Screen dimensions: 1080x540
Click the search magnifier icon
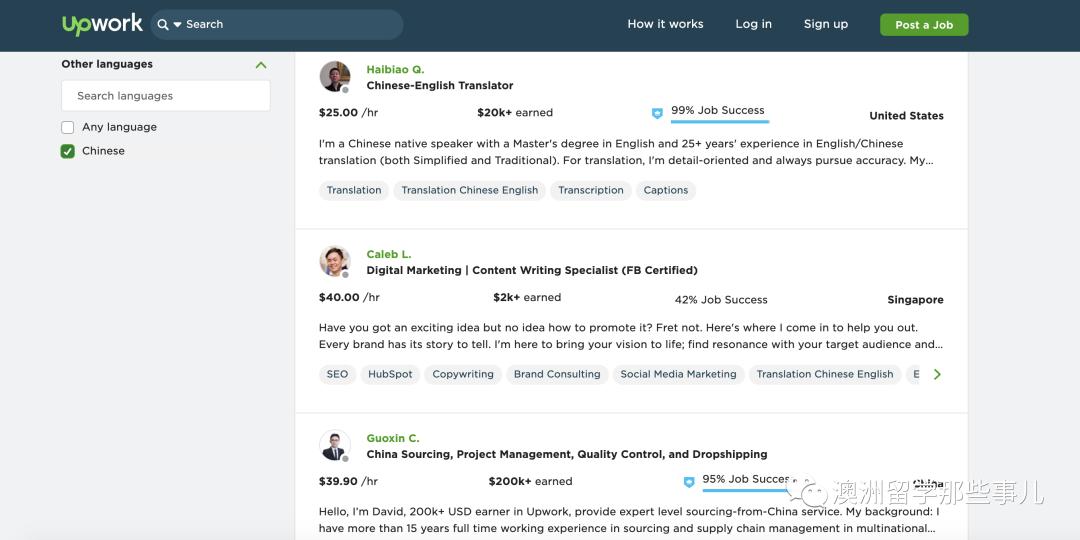point(163,24)
